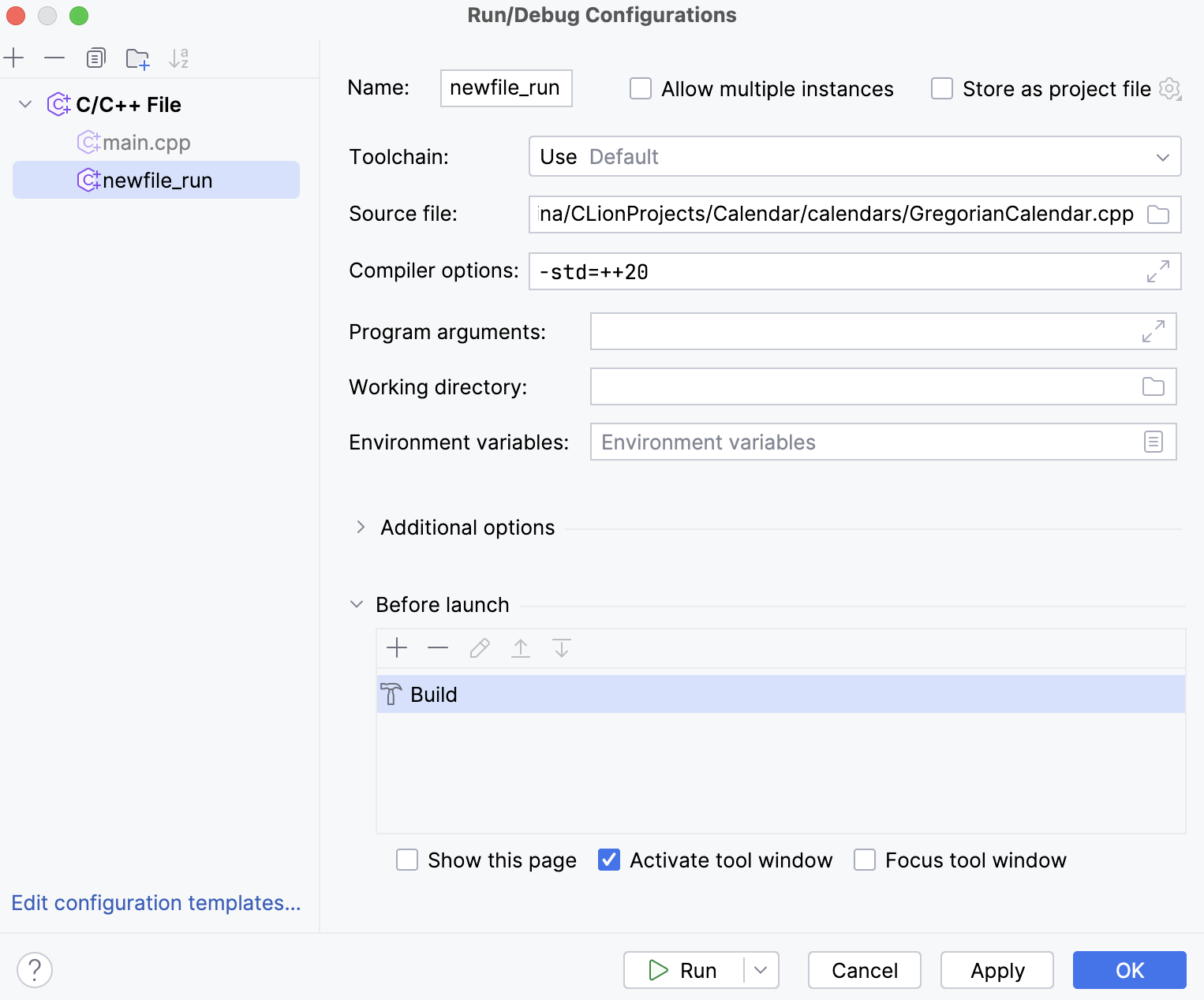The image size is (1204, 1000).
Task: Add a new Before launch task
Action: (x=397, y=647)
